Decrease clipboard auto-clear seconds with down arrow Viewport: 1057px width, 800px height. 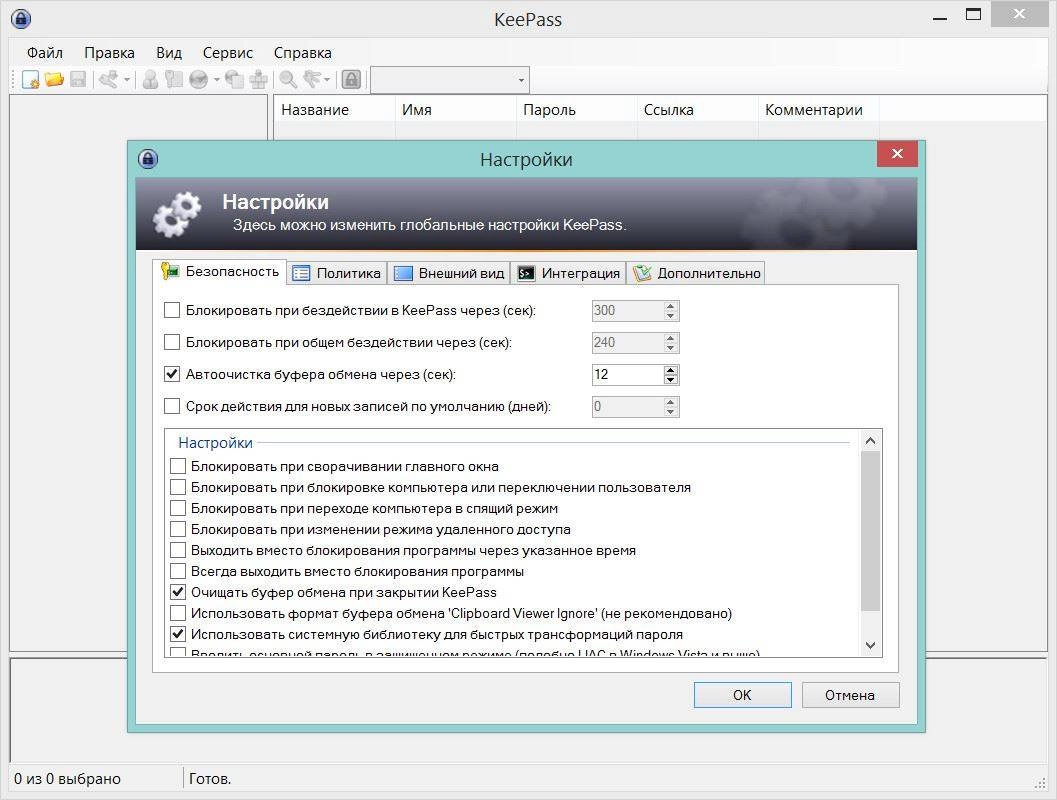point(670,379)
